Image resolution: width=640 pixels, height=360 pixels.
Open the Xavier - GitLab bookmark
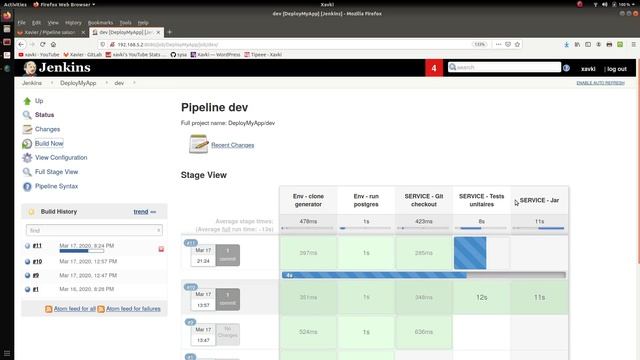(x=83, y=55)
